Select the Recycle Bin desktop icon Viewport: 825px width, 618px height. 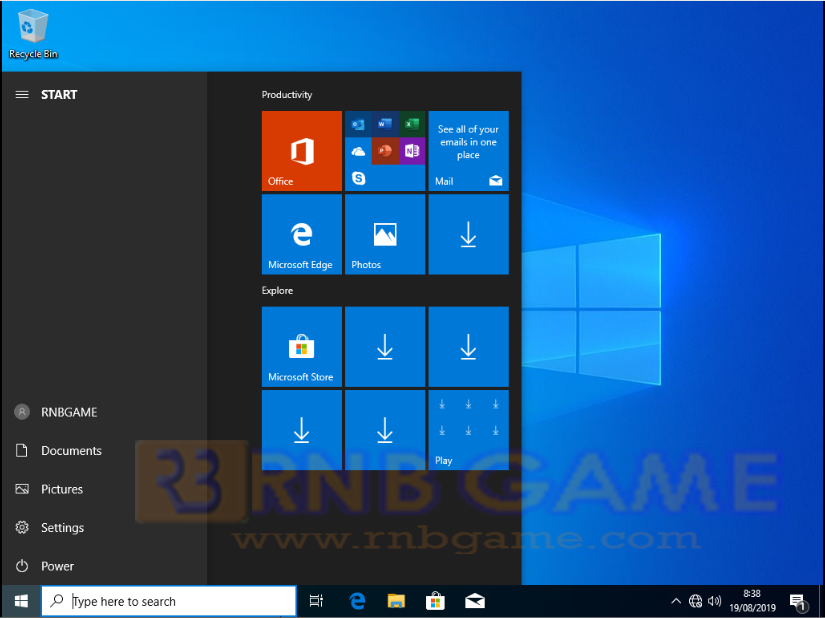click(33, 35)
